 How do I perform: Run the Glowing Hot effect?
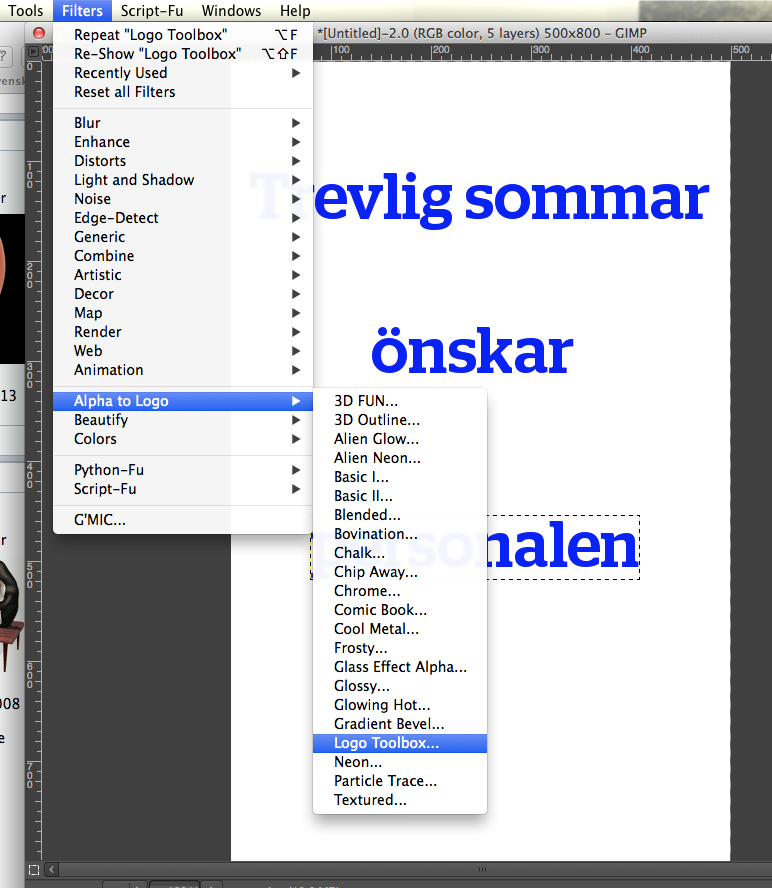tap(400, 705)
